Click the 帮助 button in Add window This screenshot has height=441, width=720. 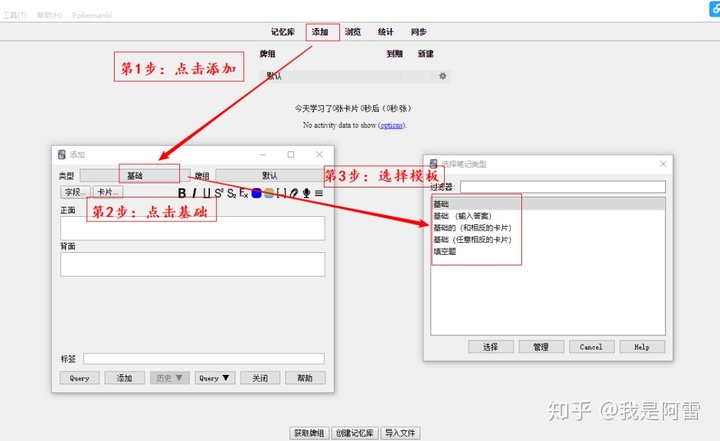(x=305, y=378)
